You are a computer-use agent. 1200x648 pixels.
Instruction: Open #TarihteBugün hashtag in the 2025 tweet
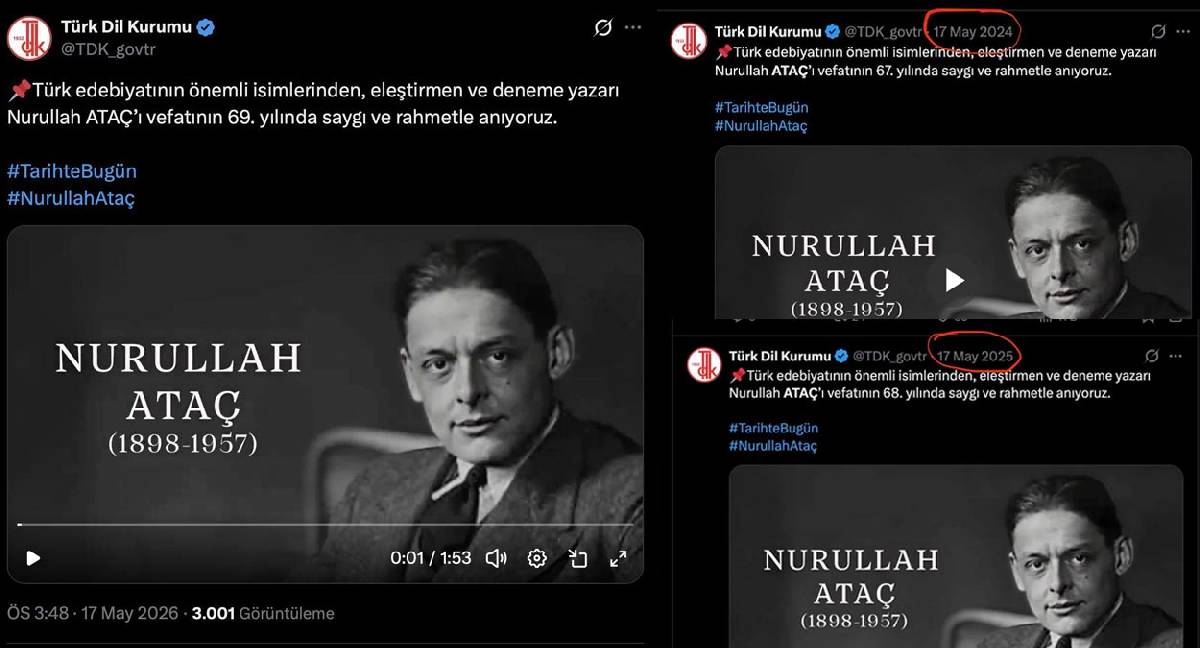pos(773,428)
